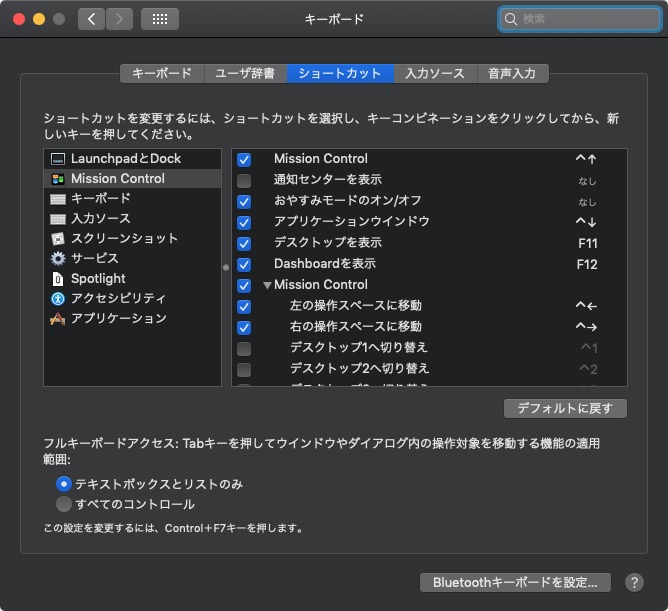Click the F12 shortcut key value
This screenshot has width=668, height=611.
pos(587,264)
